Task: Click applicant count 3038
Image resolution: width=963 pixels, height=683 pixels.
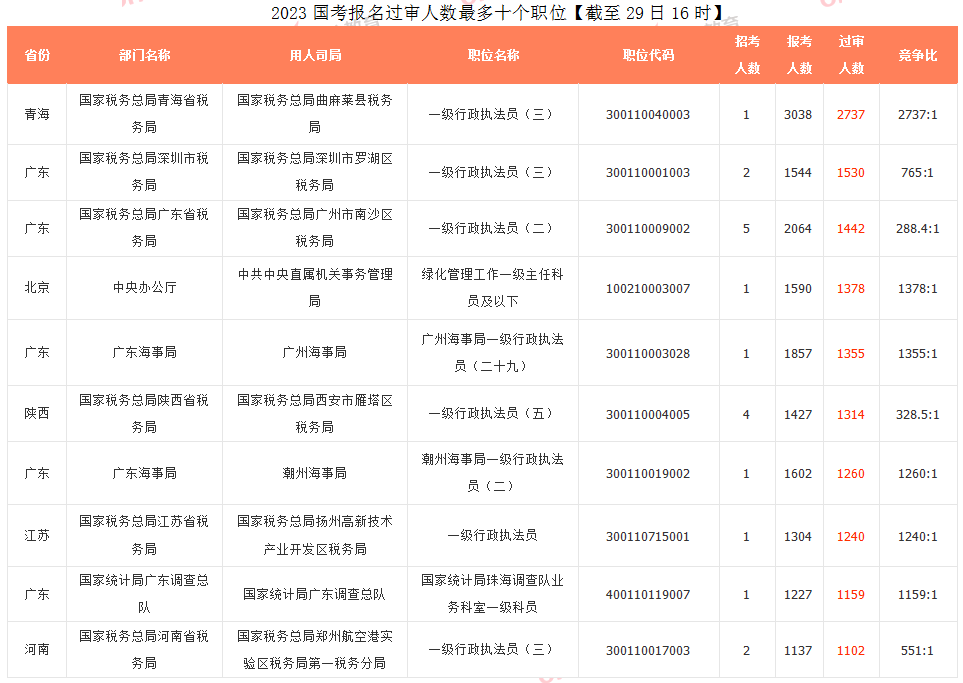Action: click(798, 115)
